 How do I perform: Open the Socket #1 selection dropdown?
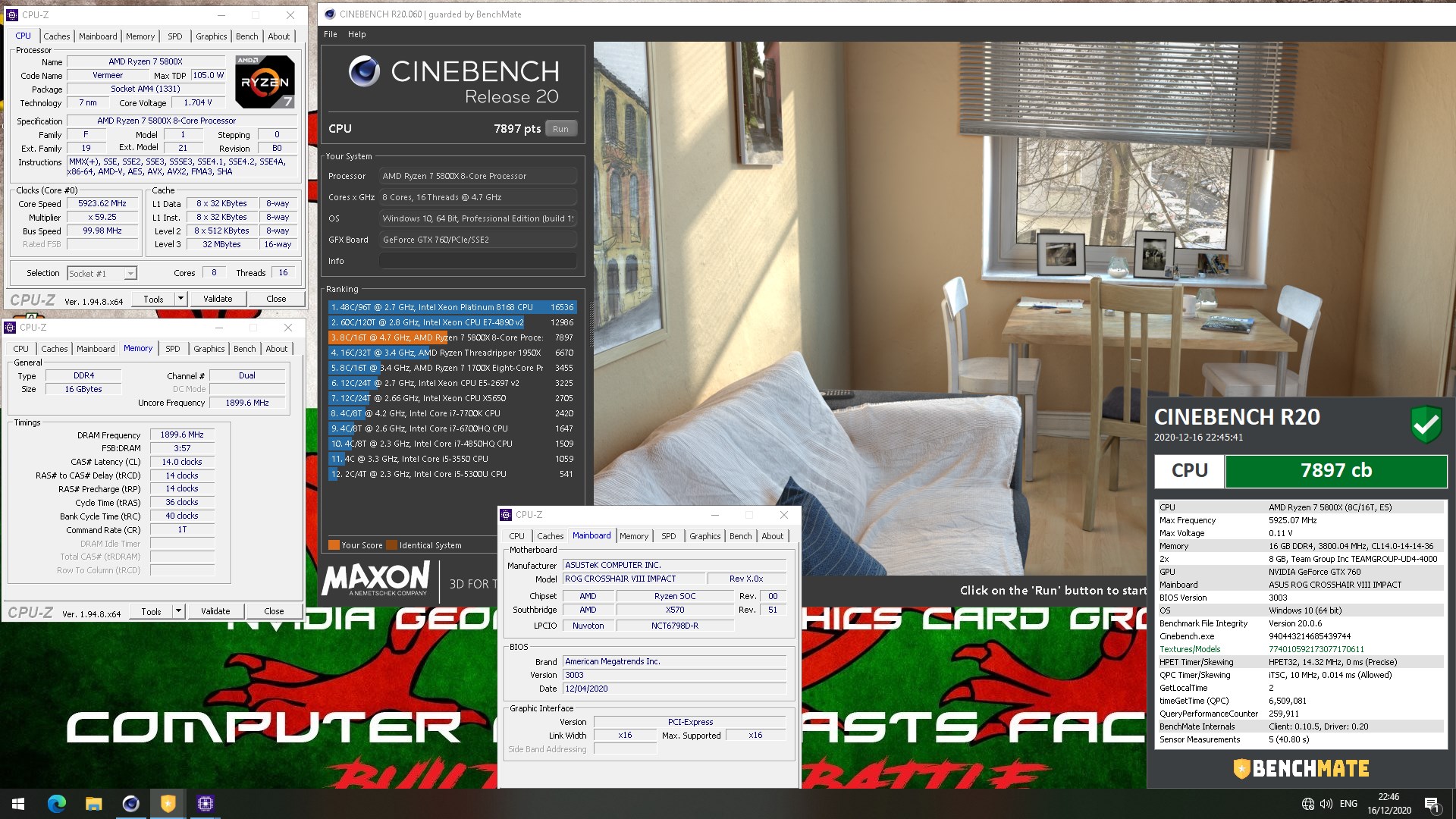[x=102, y=274]
